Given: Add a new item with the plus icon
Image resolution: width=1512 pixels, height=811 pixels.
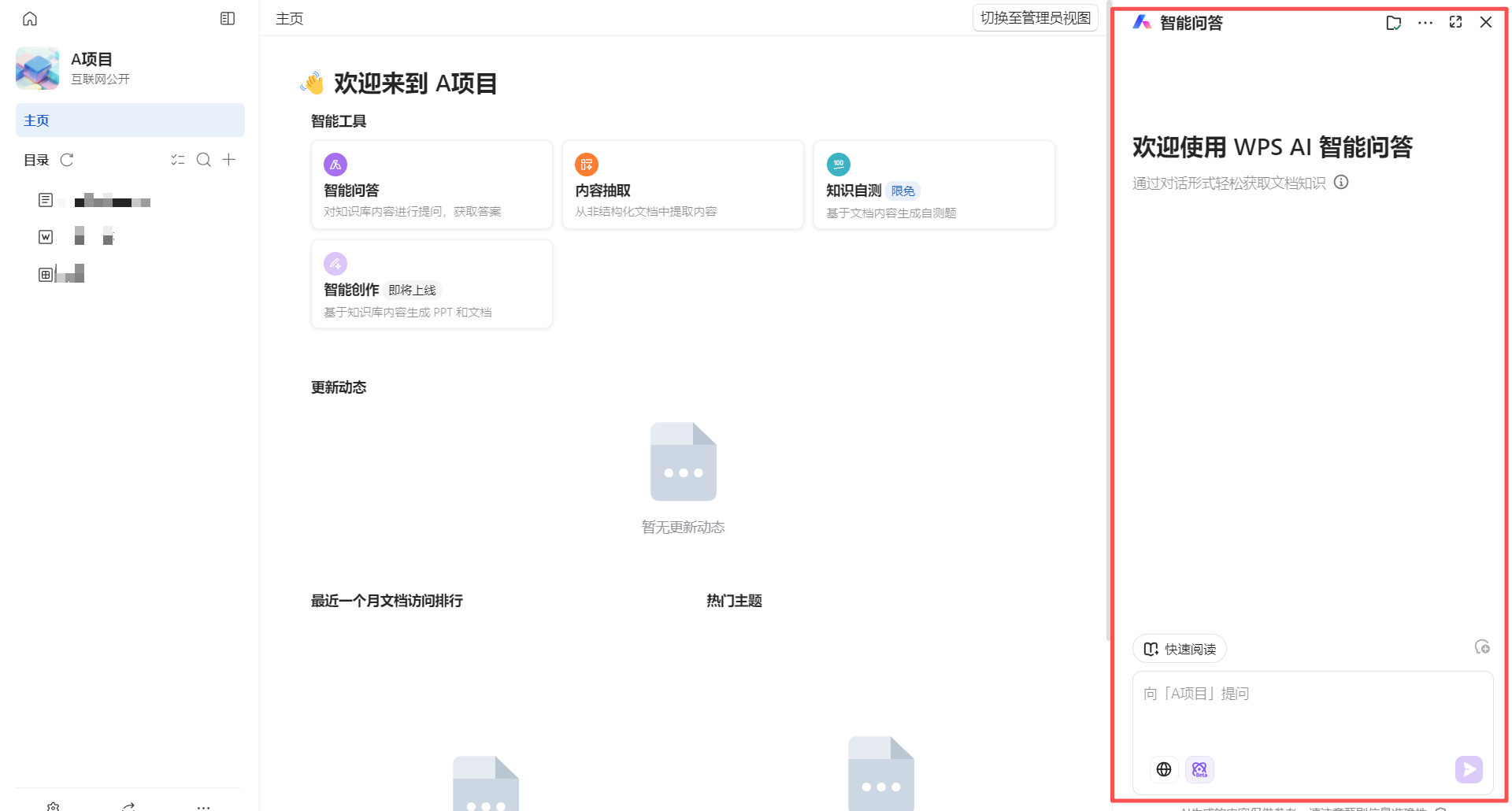Looking at the screenshot, I should pos(229,160).
